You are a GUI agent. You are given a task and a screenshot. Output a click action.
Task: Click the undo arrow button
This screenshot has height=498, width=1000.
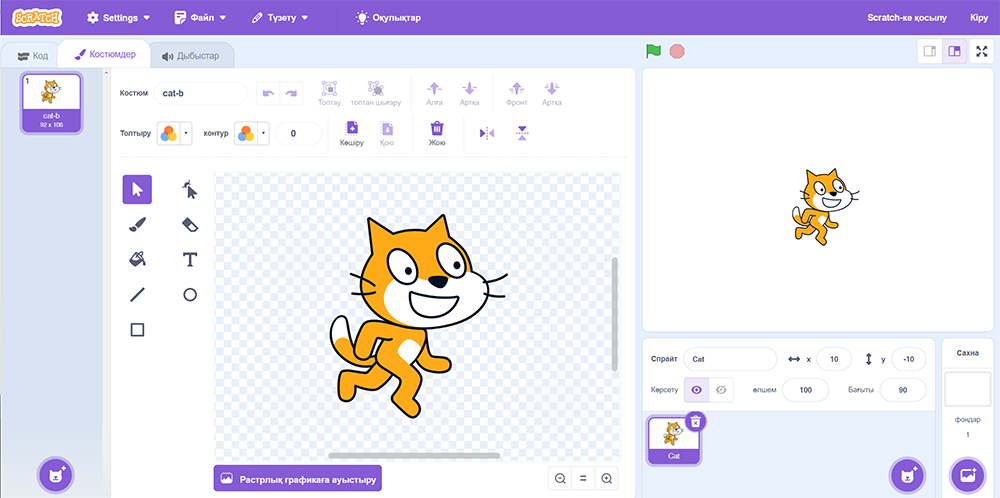click(x=268, y=93)
